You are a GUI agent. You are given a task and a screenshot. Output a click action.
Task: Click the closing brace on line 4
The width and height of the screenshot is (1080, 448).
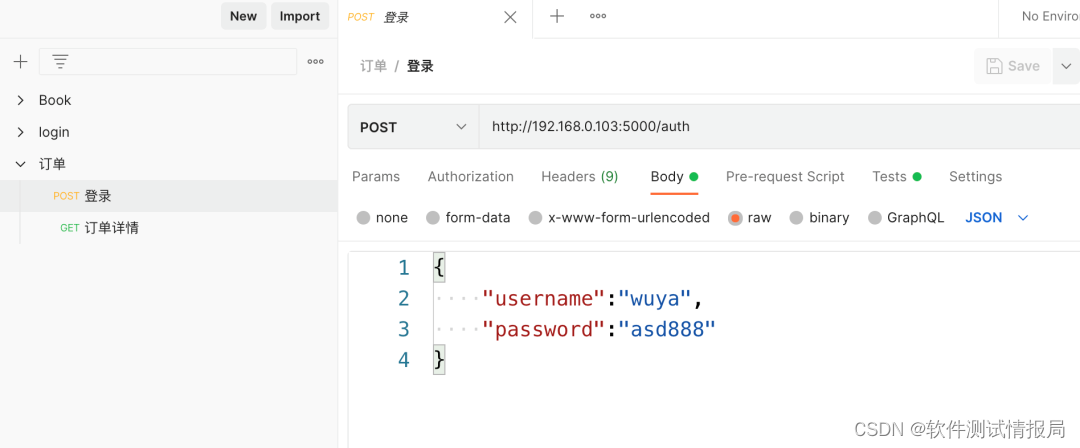click(x=439, y=360)
